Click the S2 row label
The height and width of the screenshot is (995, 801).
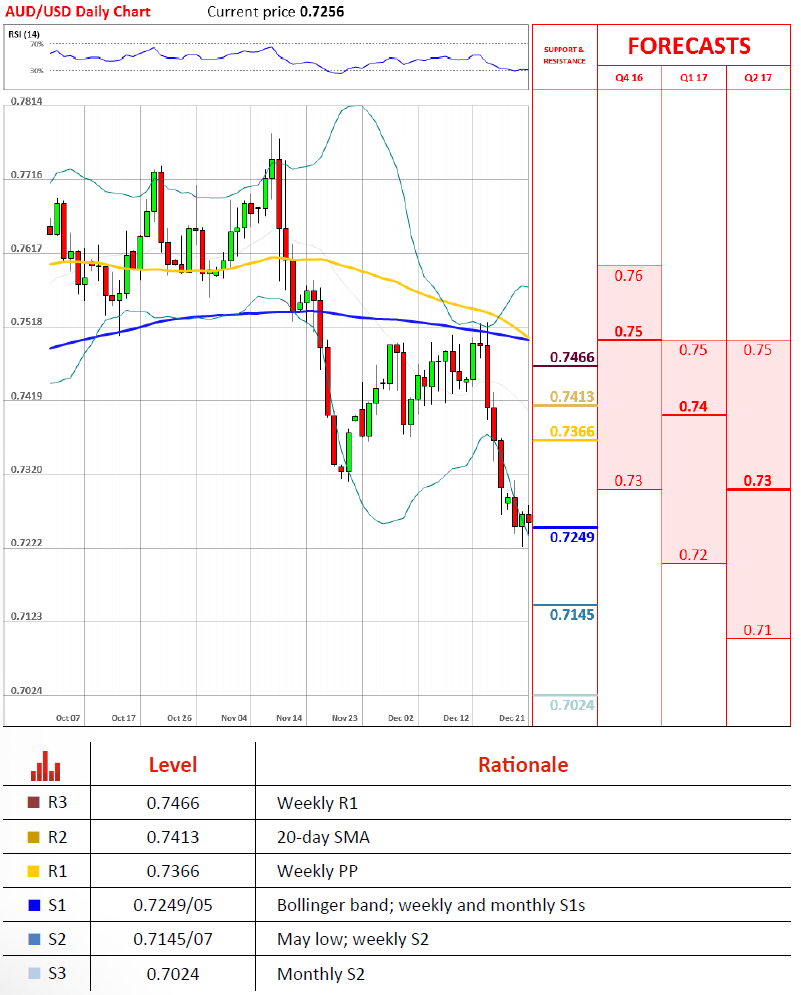[x=57, y=939]
